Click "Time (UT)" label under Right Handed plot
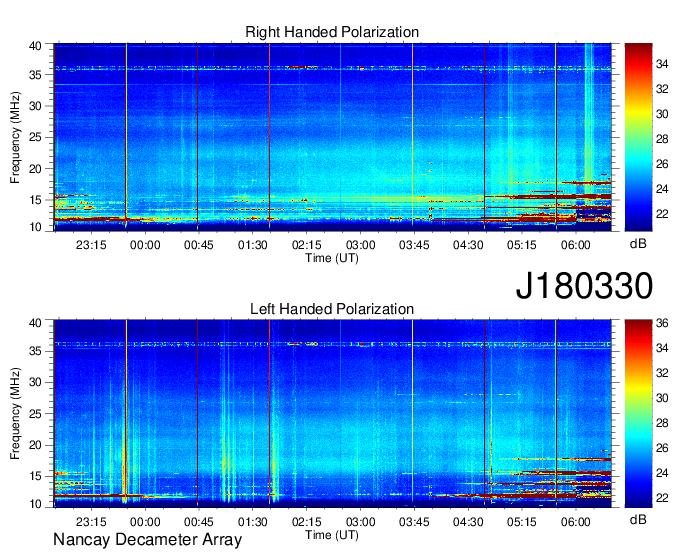The width and height of the screenshot is (680, 552). [x=332, y=258]
